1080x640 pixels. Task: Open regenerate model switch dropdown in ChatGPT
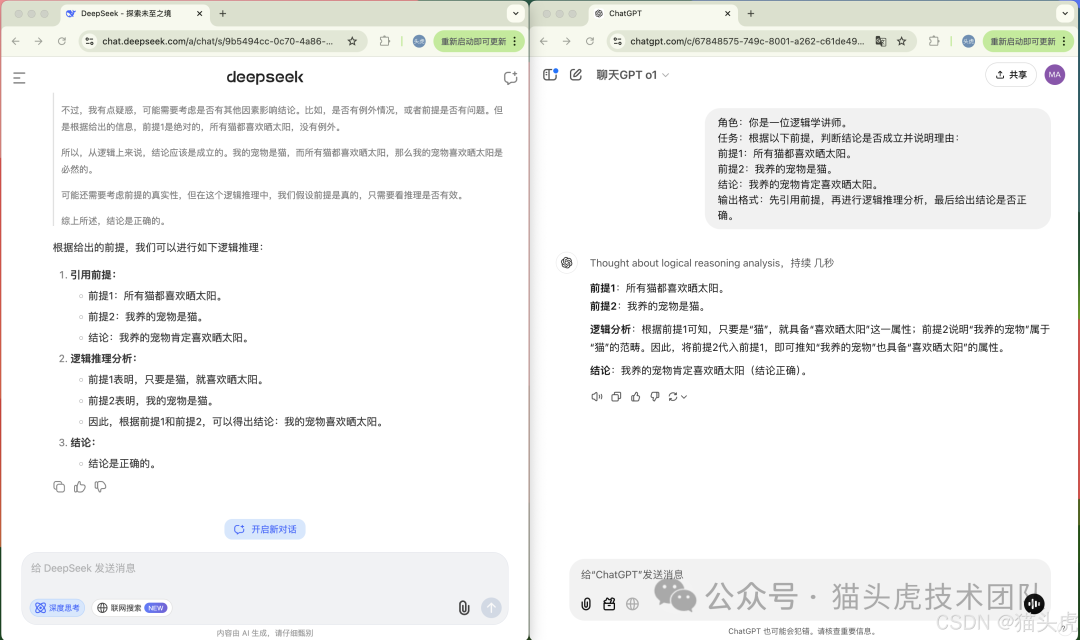tap(677, 397)
